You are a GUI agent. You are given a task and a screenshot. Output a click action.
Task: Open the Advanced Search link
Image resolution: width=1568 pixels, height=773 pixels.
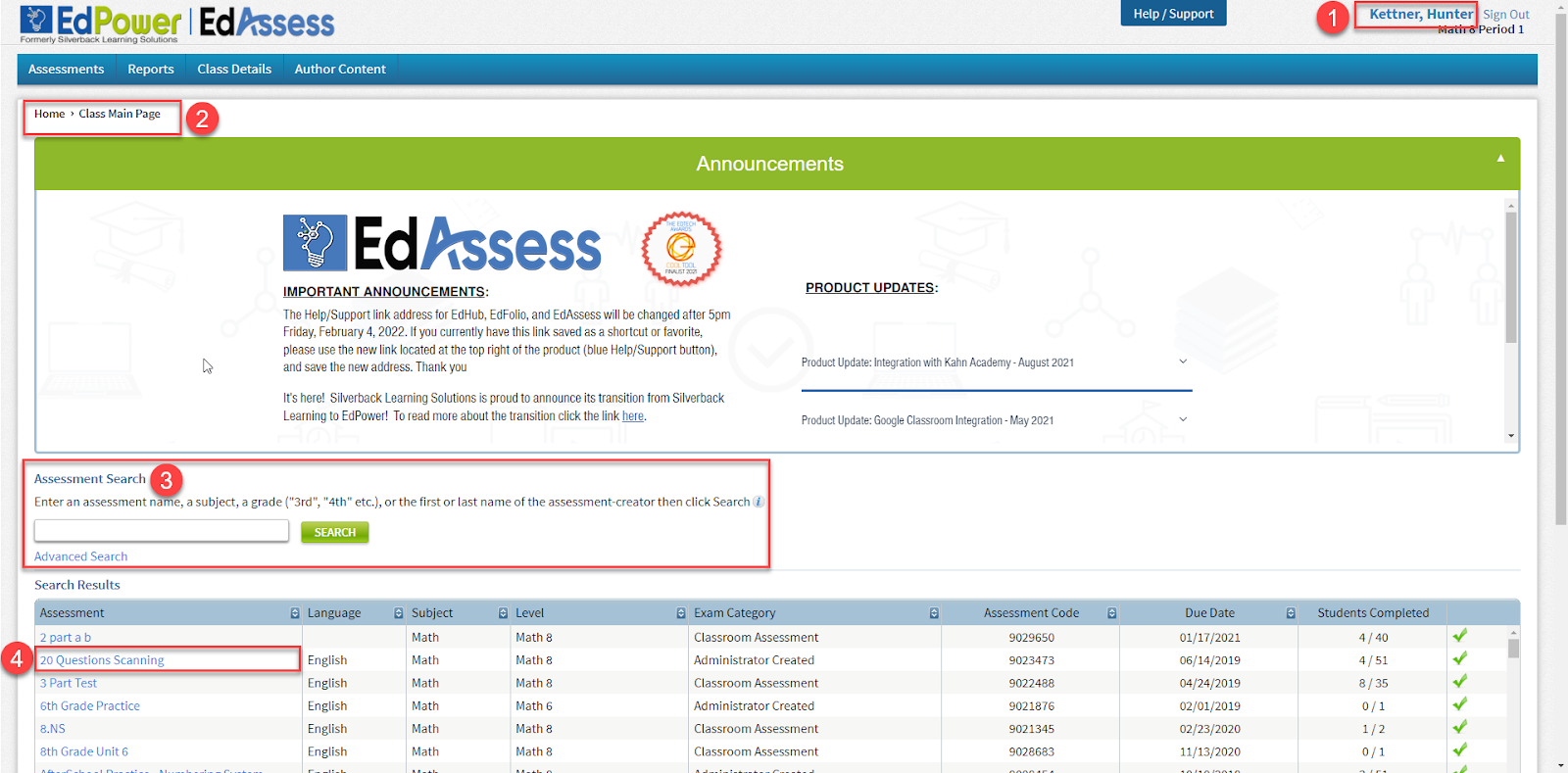click(x=81, y=556)
